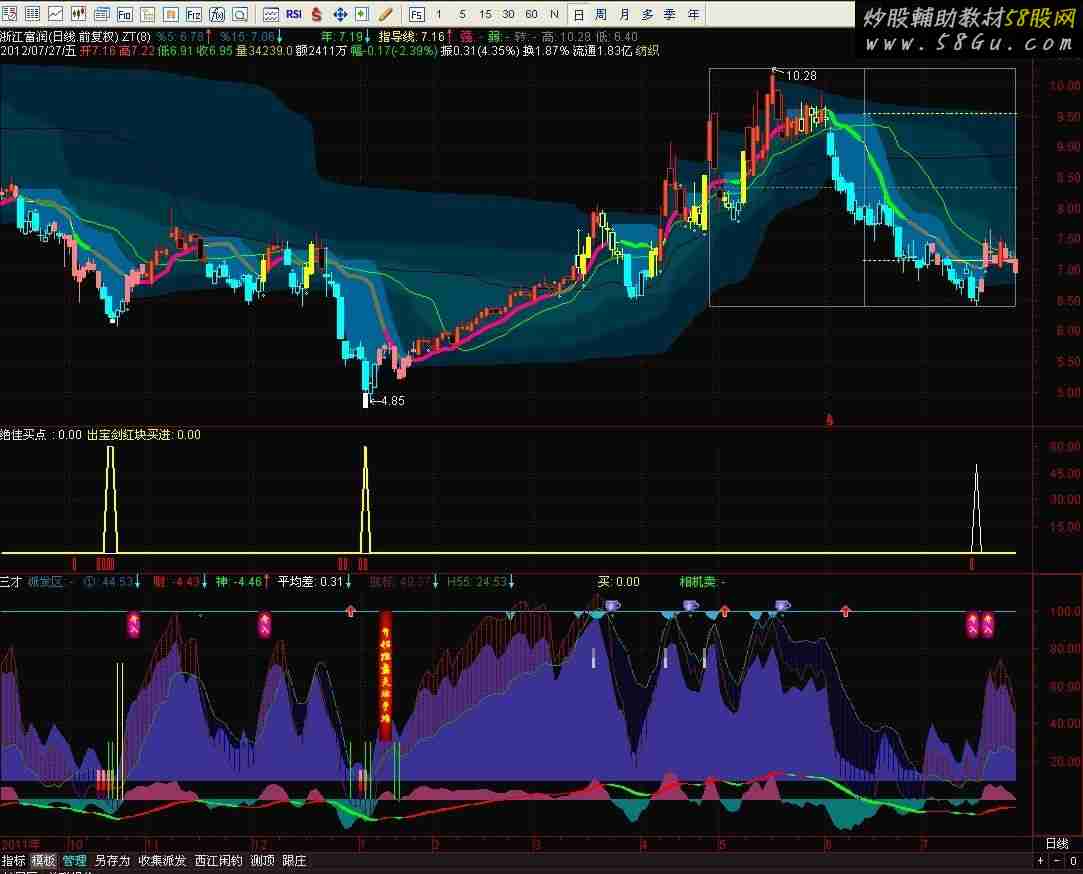Click the 2012/07/27/五 date text

(x=38, y=50)
